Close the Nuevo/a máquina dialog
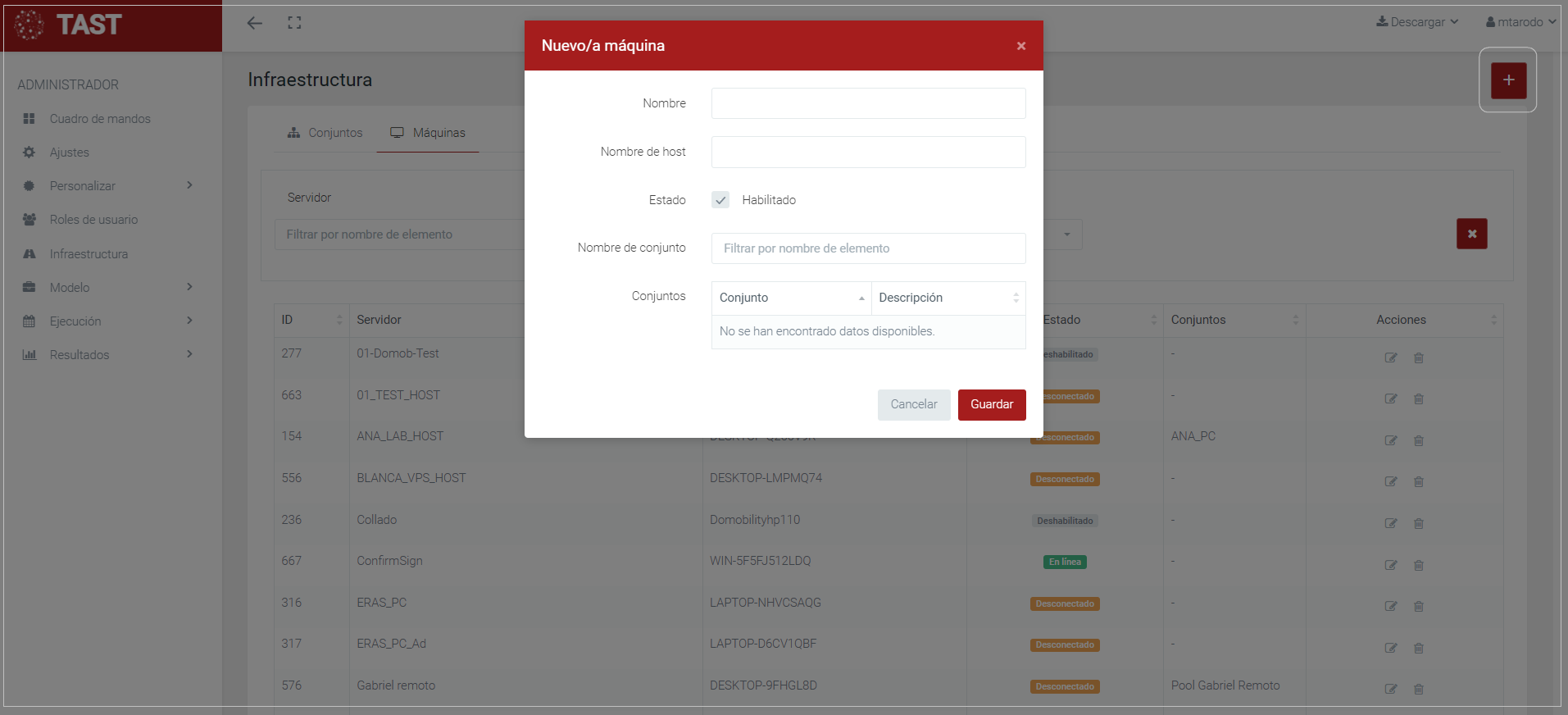This screenshot has width=1568, height=715. click(1021, 46)
